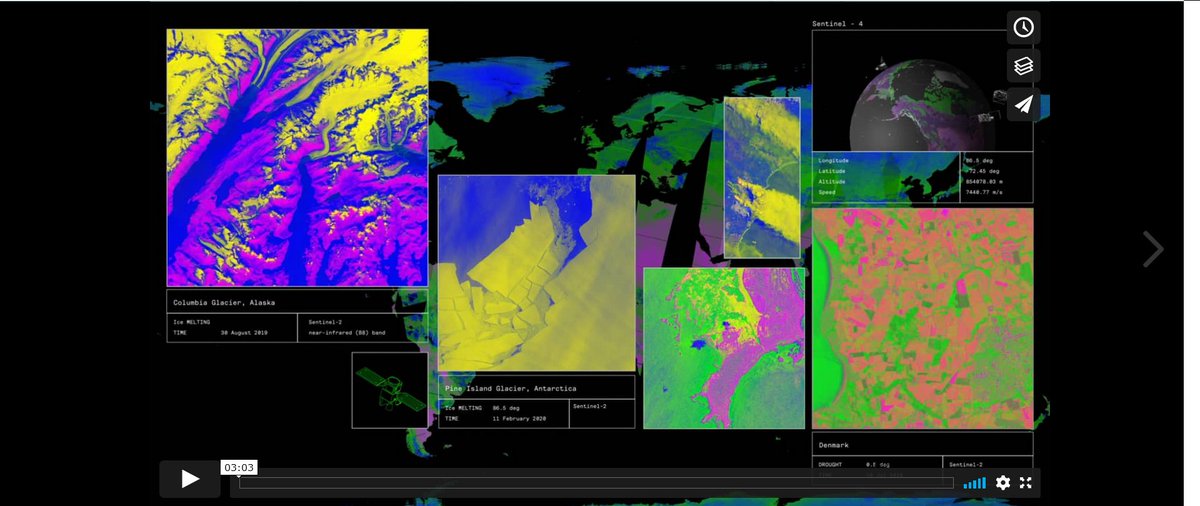The image size is (1200, 506).
Task: Click the Columbia Glacier satellite image
Action: click(297, 158)
